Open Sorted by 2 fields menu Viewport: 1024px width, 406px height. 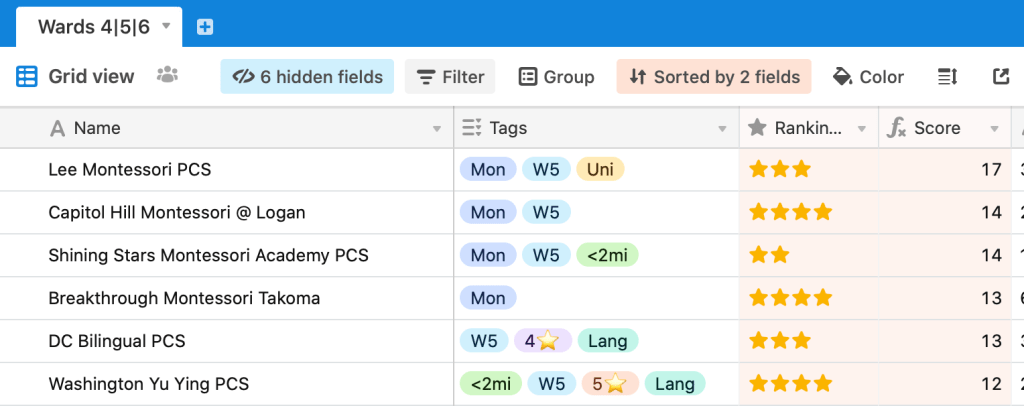pos(714,77)
